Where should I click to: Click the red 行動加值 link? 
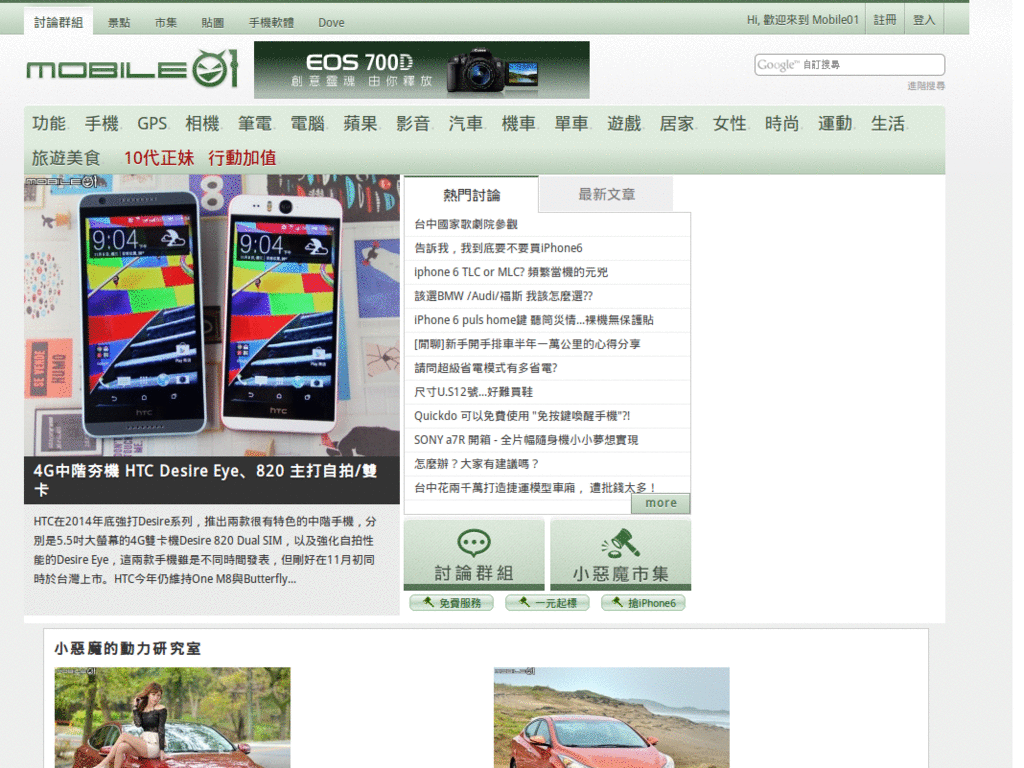tap(242, 158)
